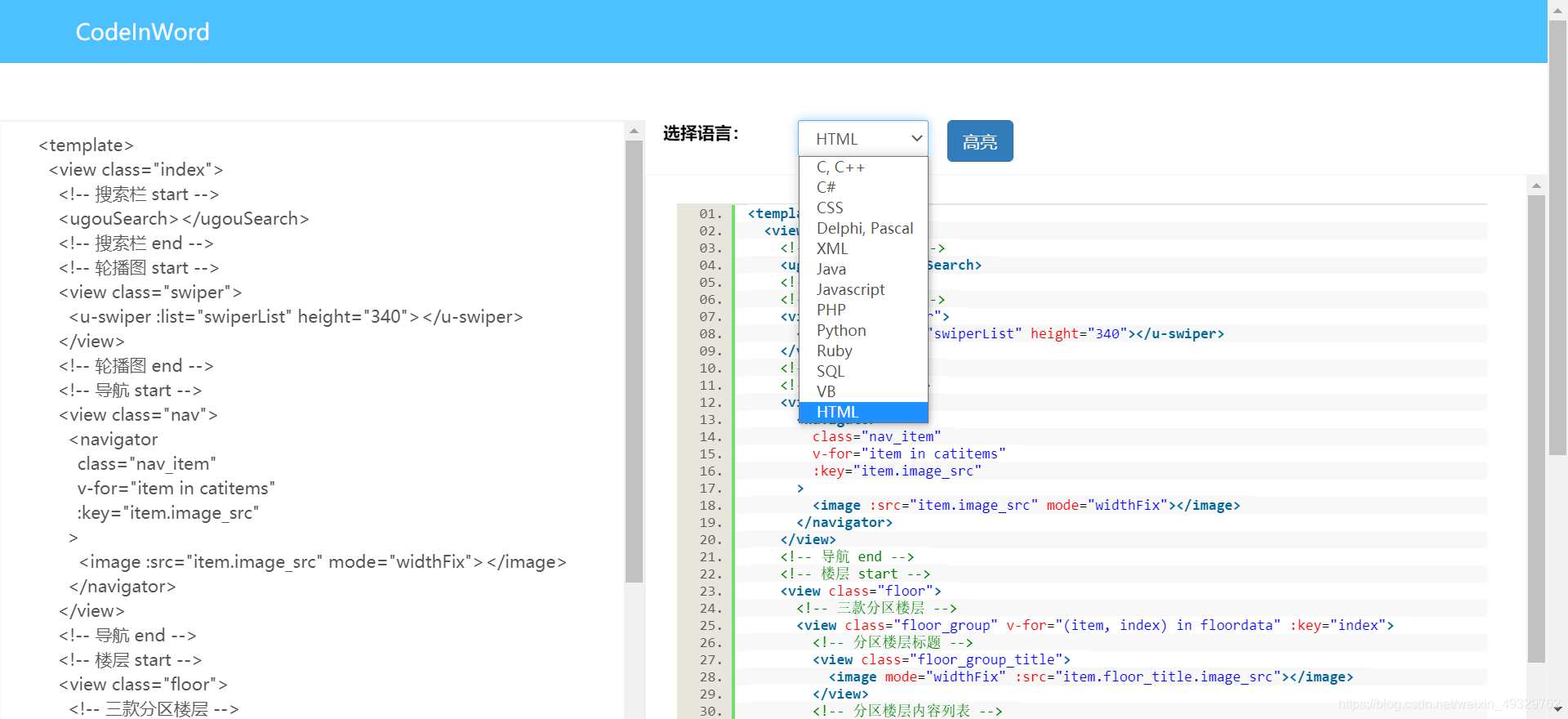Choose CSS in the language list
This screenshot has width=1568, height=719.
pos(863,208)
